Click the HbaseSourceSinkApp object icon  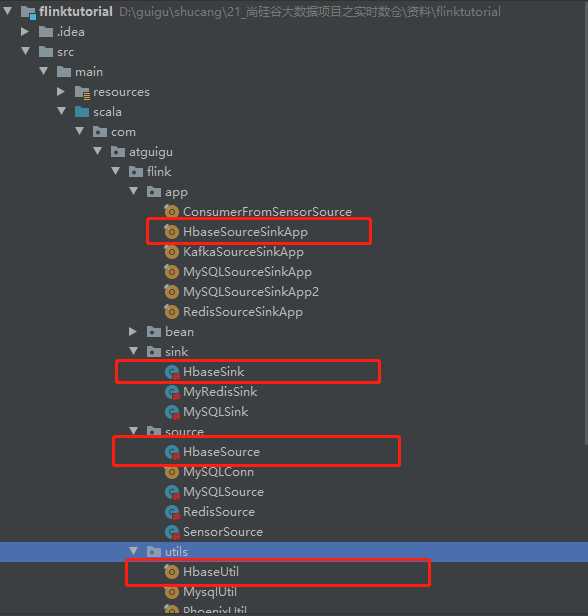click(172, 232)
